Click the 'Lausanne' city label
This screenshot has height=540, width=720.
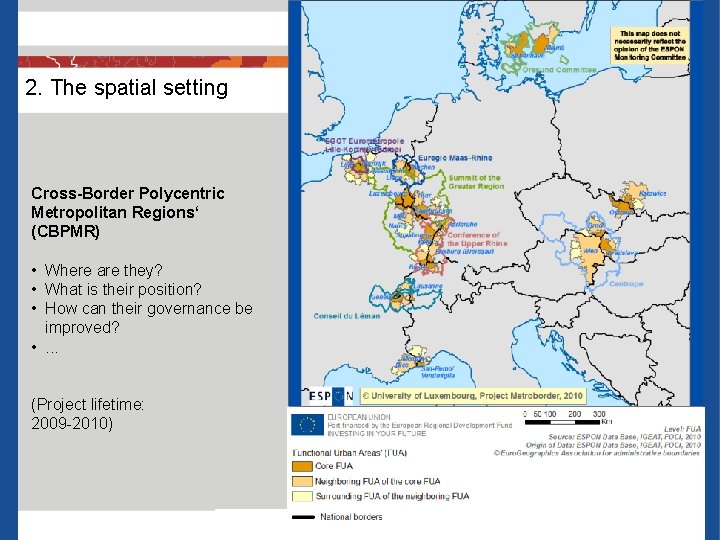point(428,286)
